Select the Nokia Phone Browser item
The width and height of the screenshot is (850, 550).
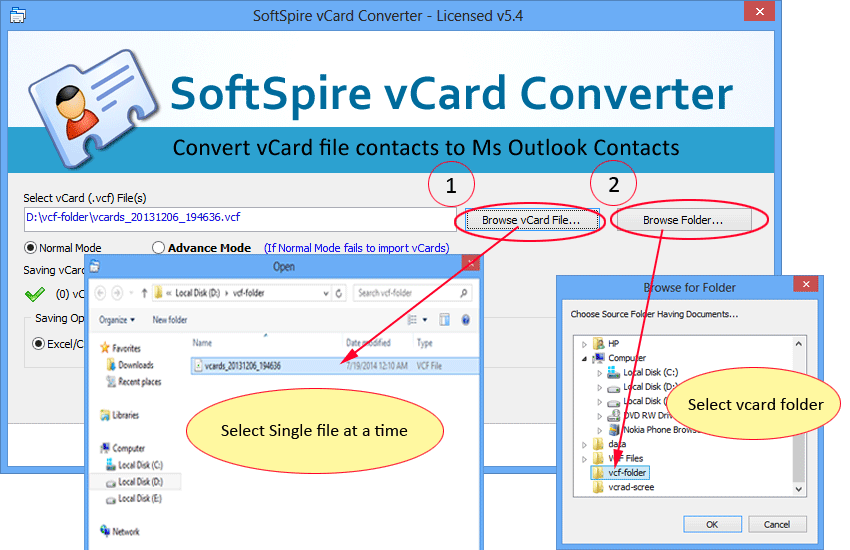point(653,429)
